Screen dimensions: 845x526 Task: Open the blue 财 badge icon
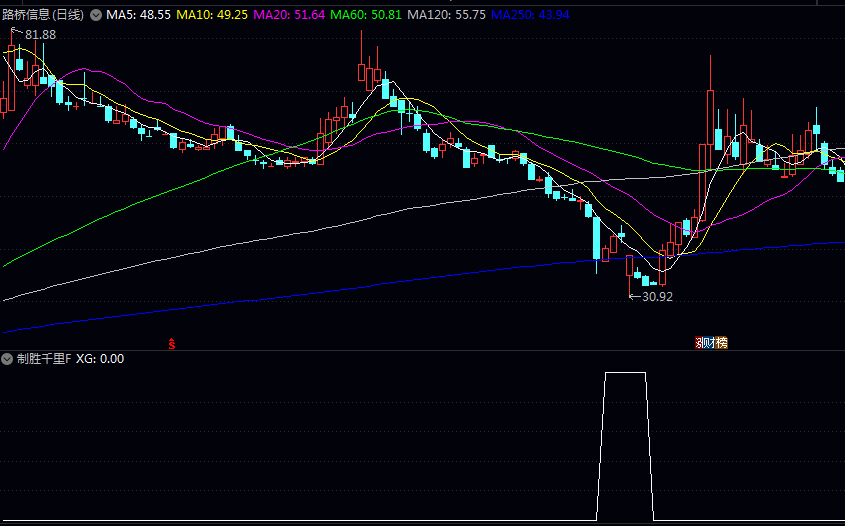click(x=711, y=343)
